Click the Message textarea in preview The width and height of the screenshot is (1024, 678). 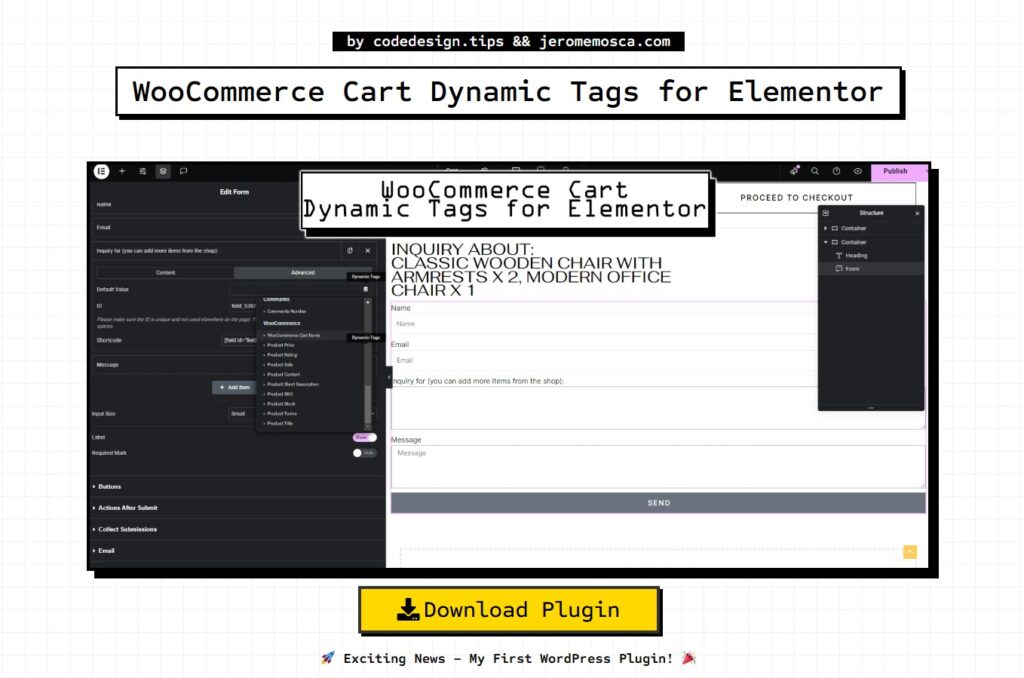658,467
